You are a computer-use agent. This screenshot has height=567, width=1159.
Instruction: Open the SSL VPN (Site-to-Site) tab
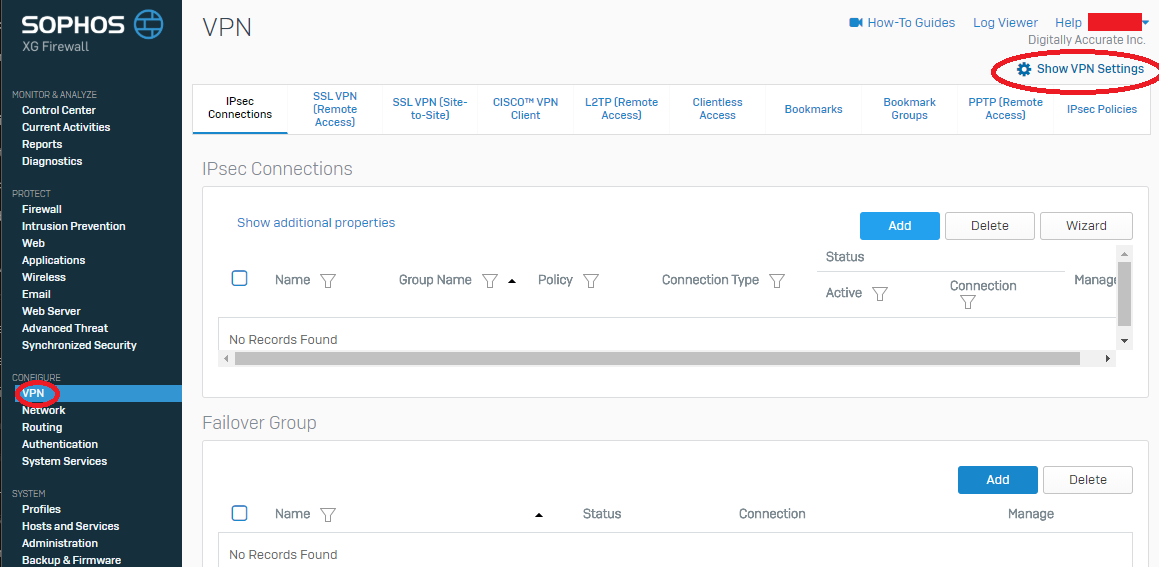coord(430,109)
